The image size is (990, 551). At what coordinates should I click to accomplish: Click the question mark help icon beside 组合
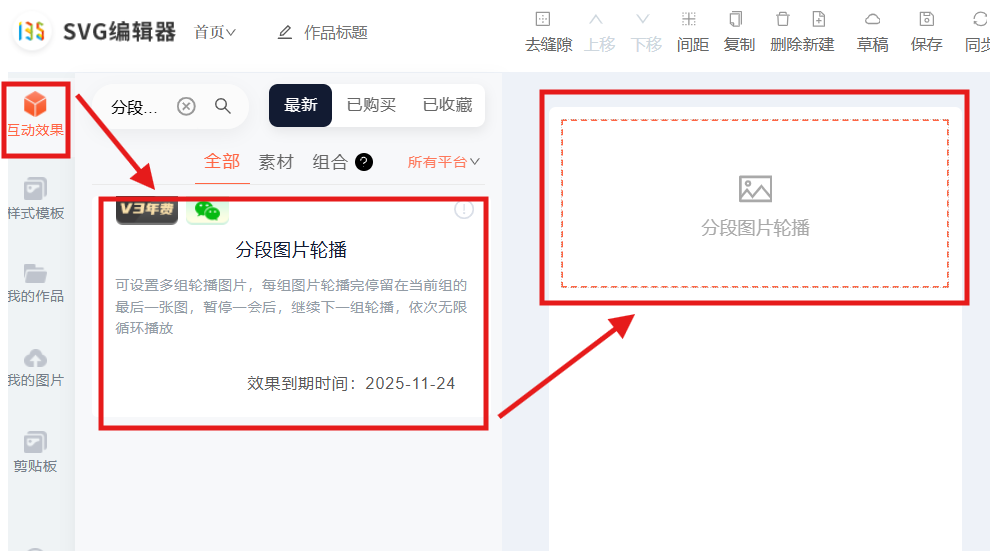(x=364, y=162)
